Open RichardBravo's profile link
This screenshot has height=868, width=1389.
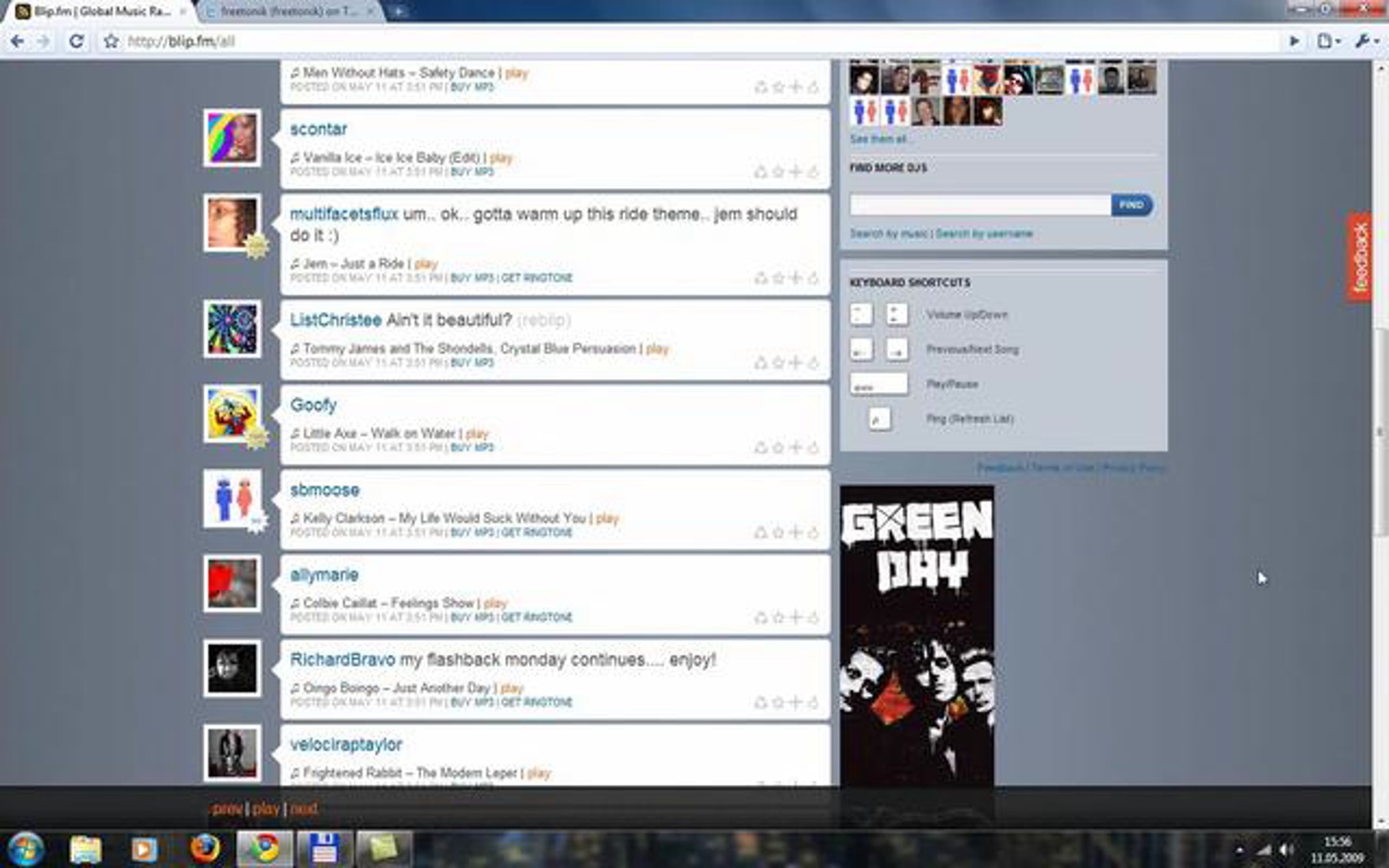click(x=343, y=660)
